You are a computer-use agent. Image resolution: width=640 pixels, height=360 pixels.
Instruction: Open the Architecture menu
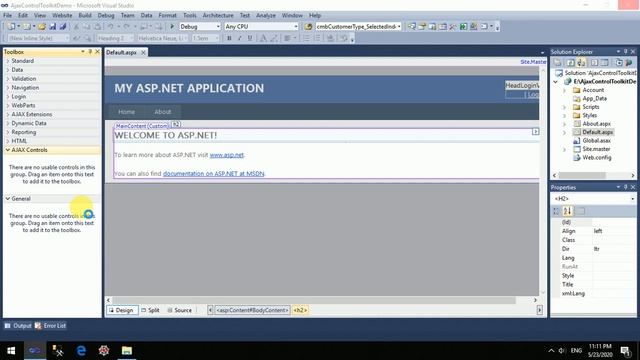218,16
